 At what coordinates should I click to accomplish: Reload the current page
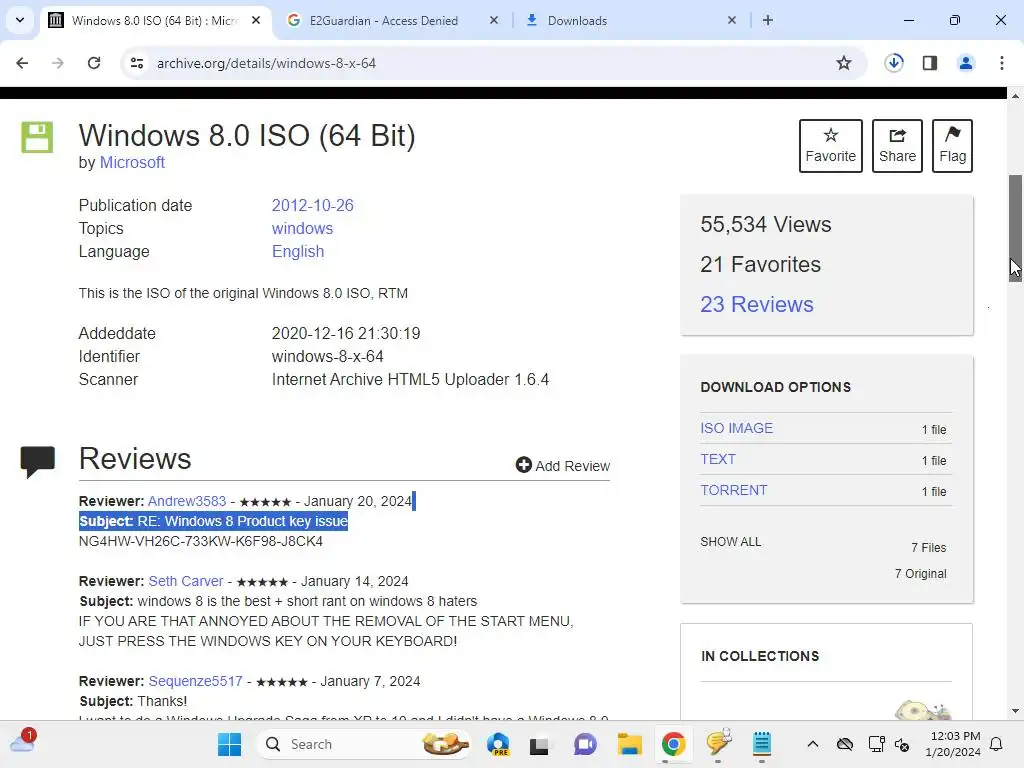[94, 63]
